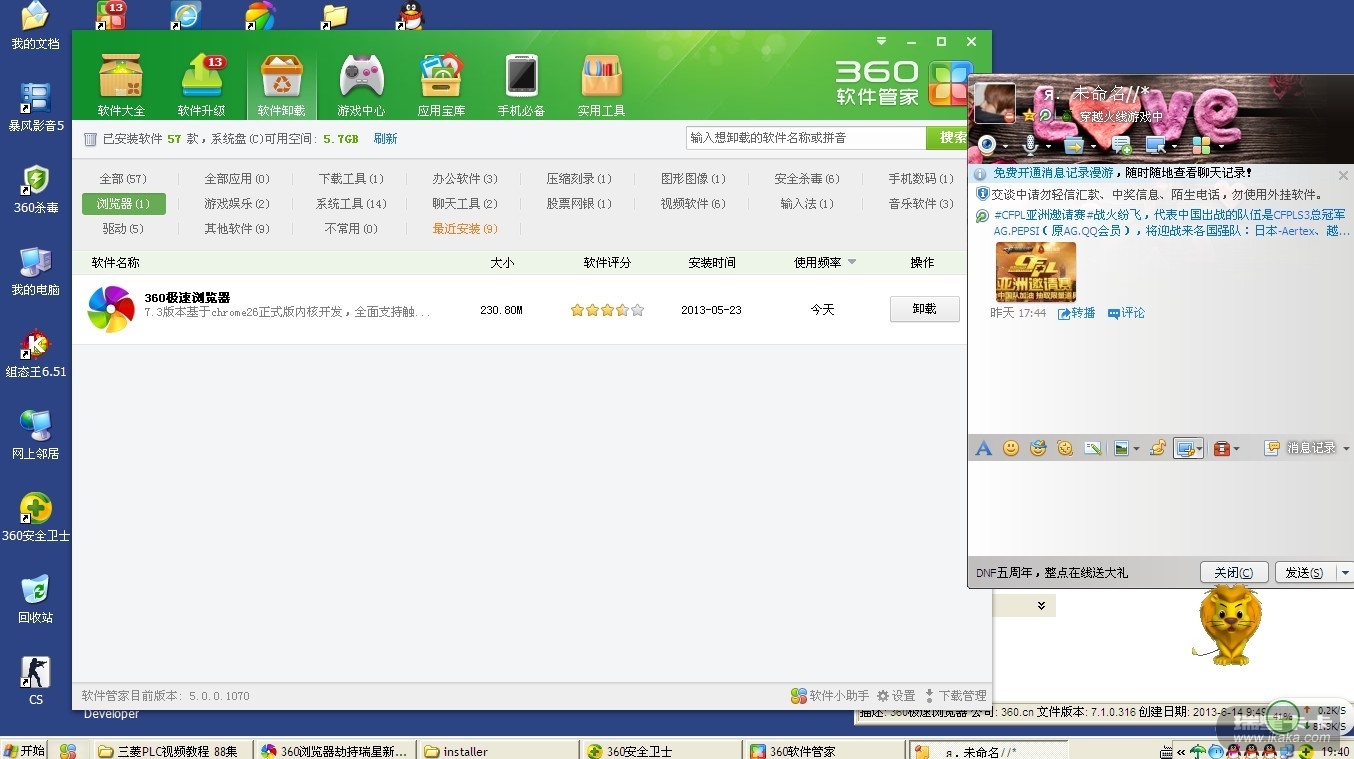Click the uninstall software search input field
Image resolution: width=1354 pixels, height=759 pixels.
click(x=806, y=138)
